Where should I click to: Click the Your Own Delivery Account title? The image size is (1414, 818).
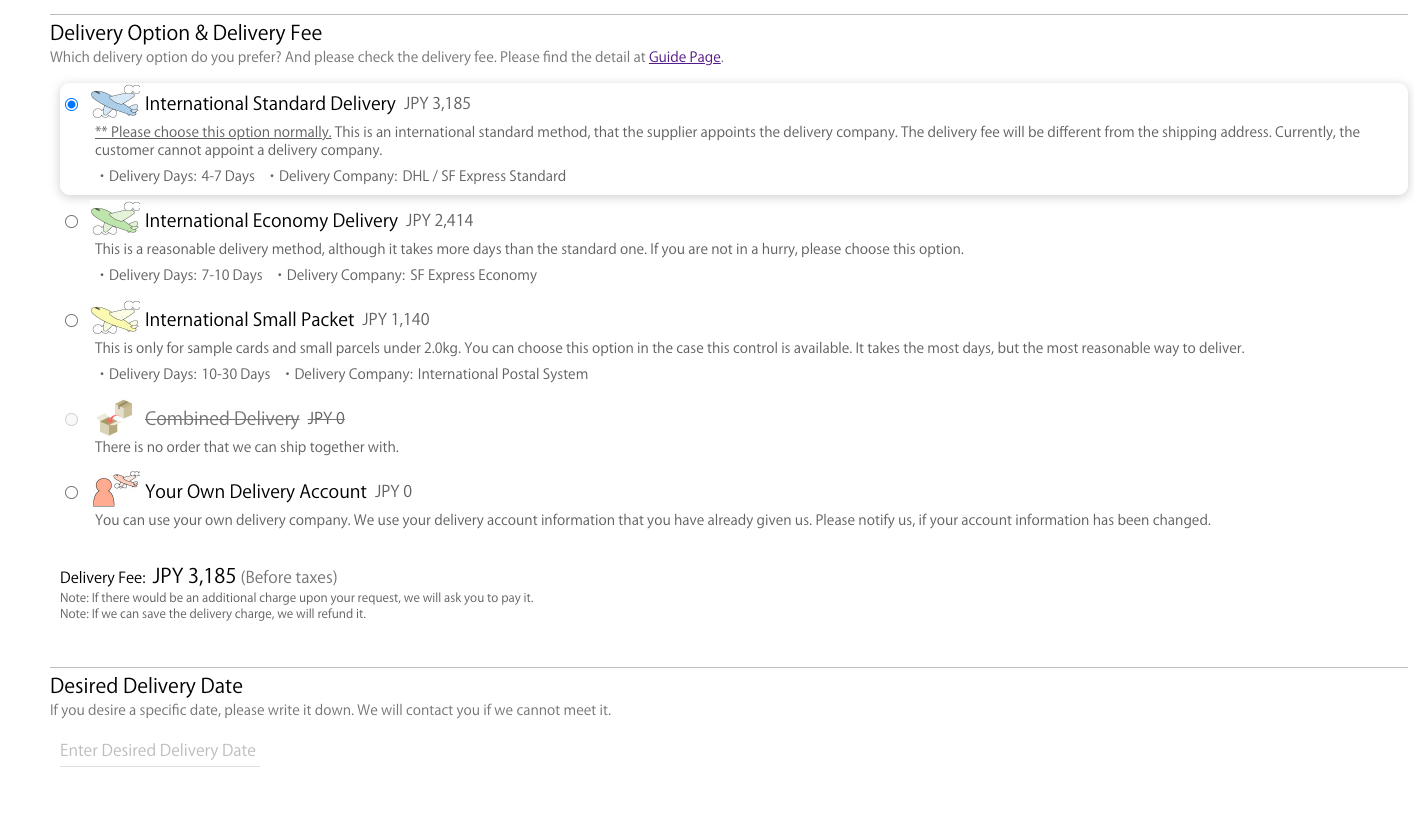[255, 492]
